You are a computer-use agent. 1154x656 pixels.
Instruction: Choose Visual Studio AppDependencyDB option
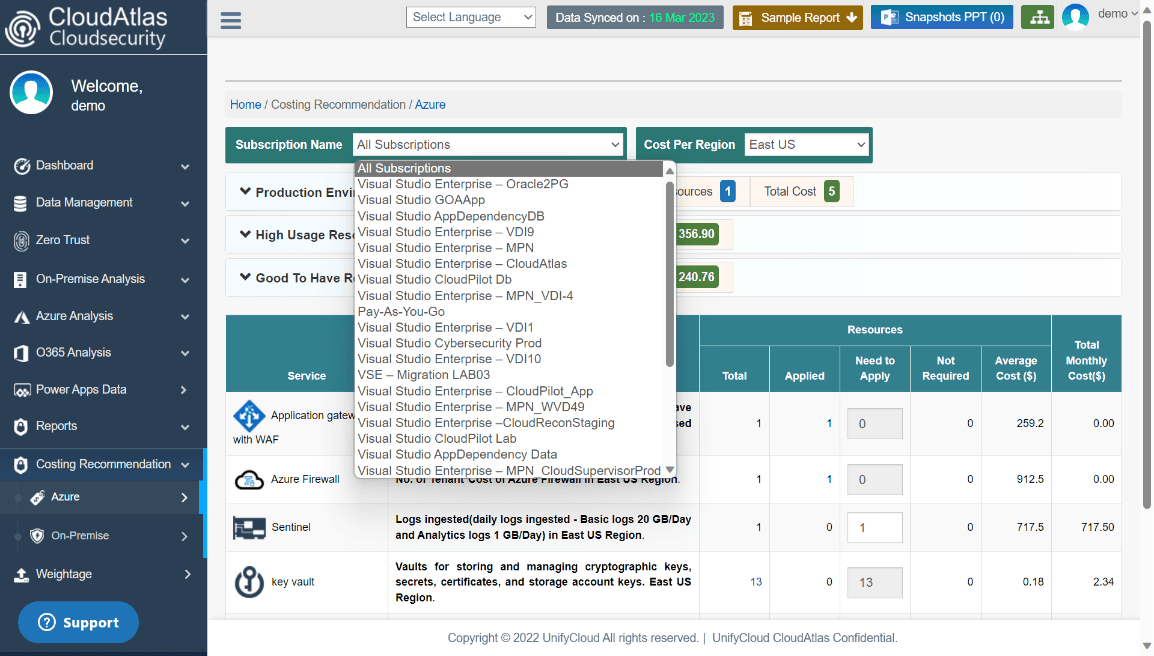(x=451, y=216)
